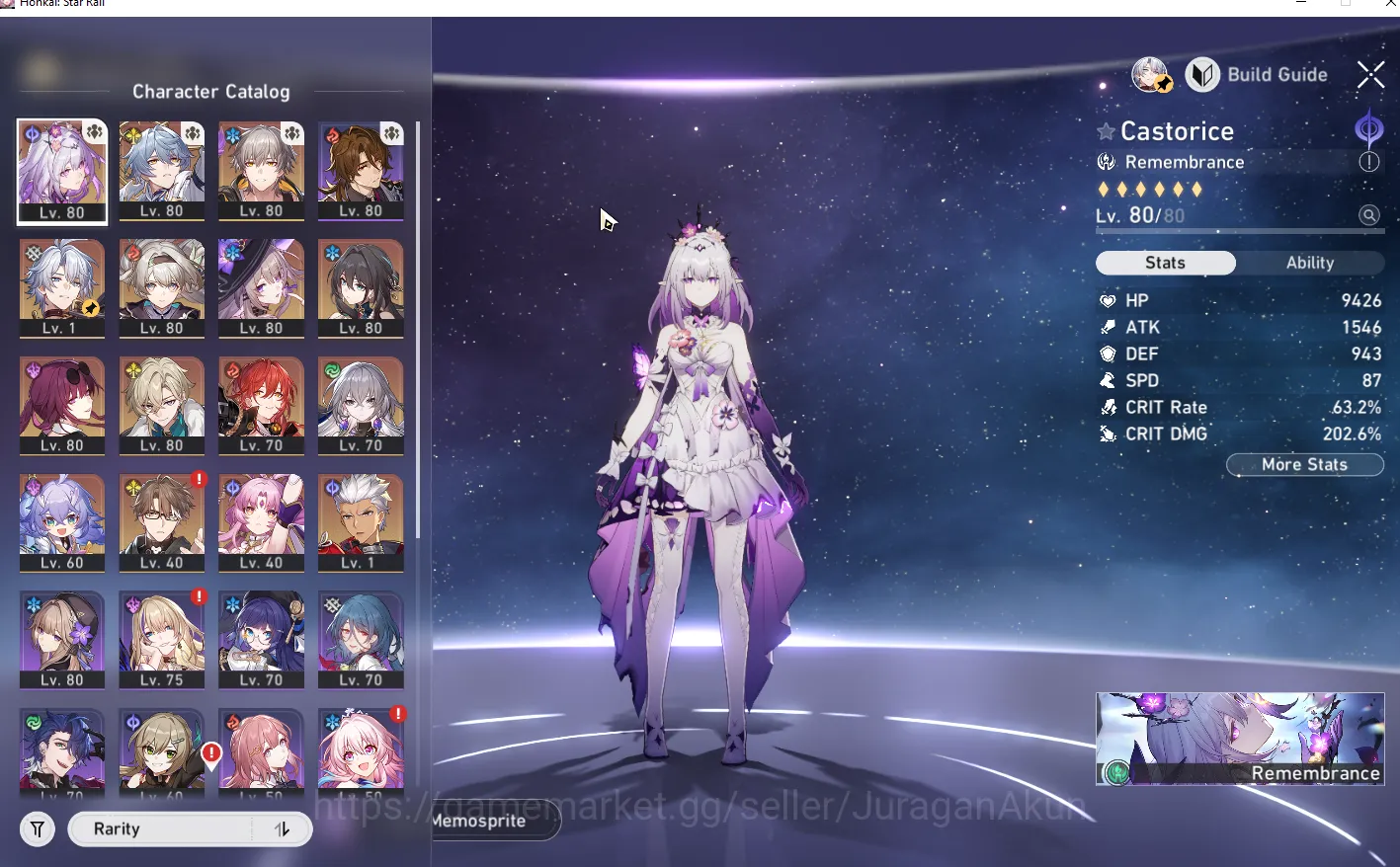Click the Quantum element icon
Viewport: 1400px width, 867px height.
click(x=1368, y=128)
